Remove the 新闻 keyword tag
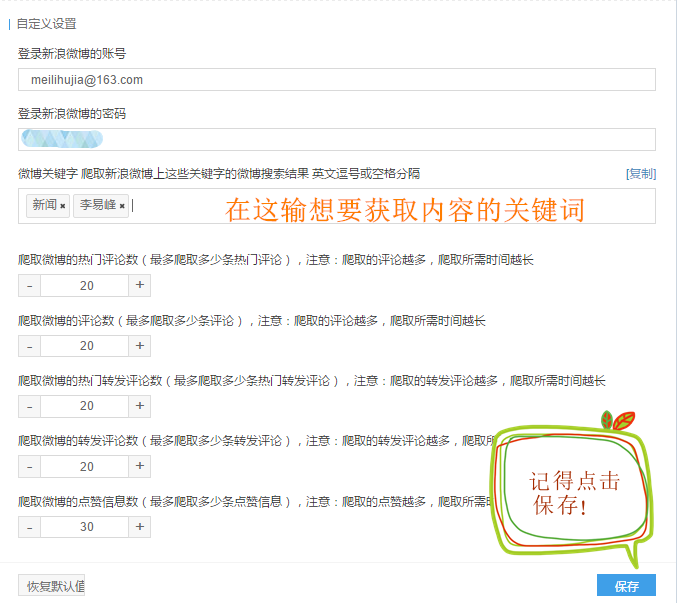This screenshot has width=680, height=603. tap(62, 206)
